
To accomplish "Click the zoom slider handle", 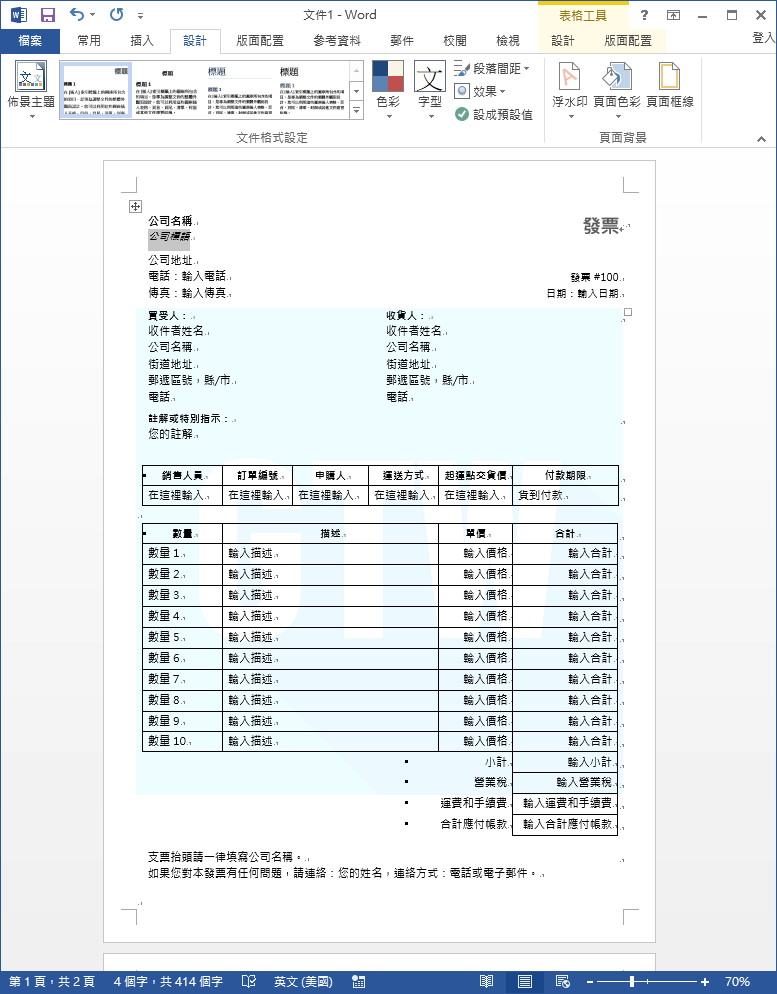I will [x=632, y=982].
